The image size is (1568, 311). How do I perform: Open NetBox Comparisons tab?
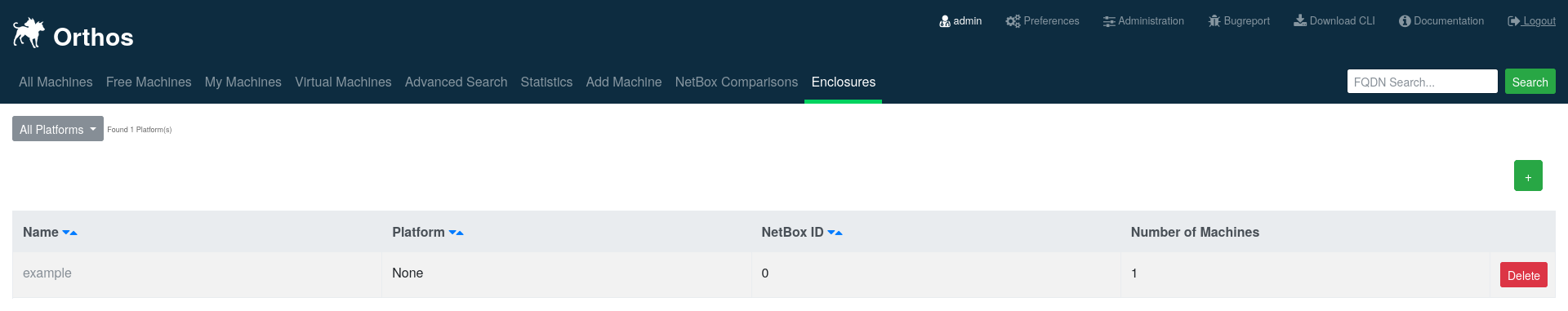pos(737,82)
